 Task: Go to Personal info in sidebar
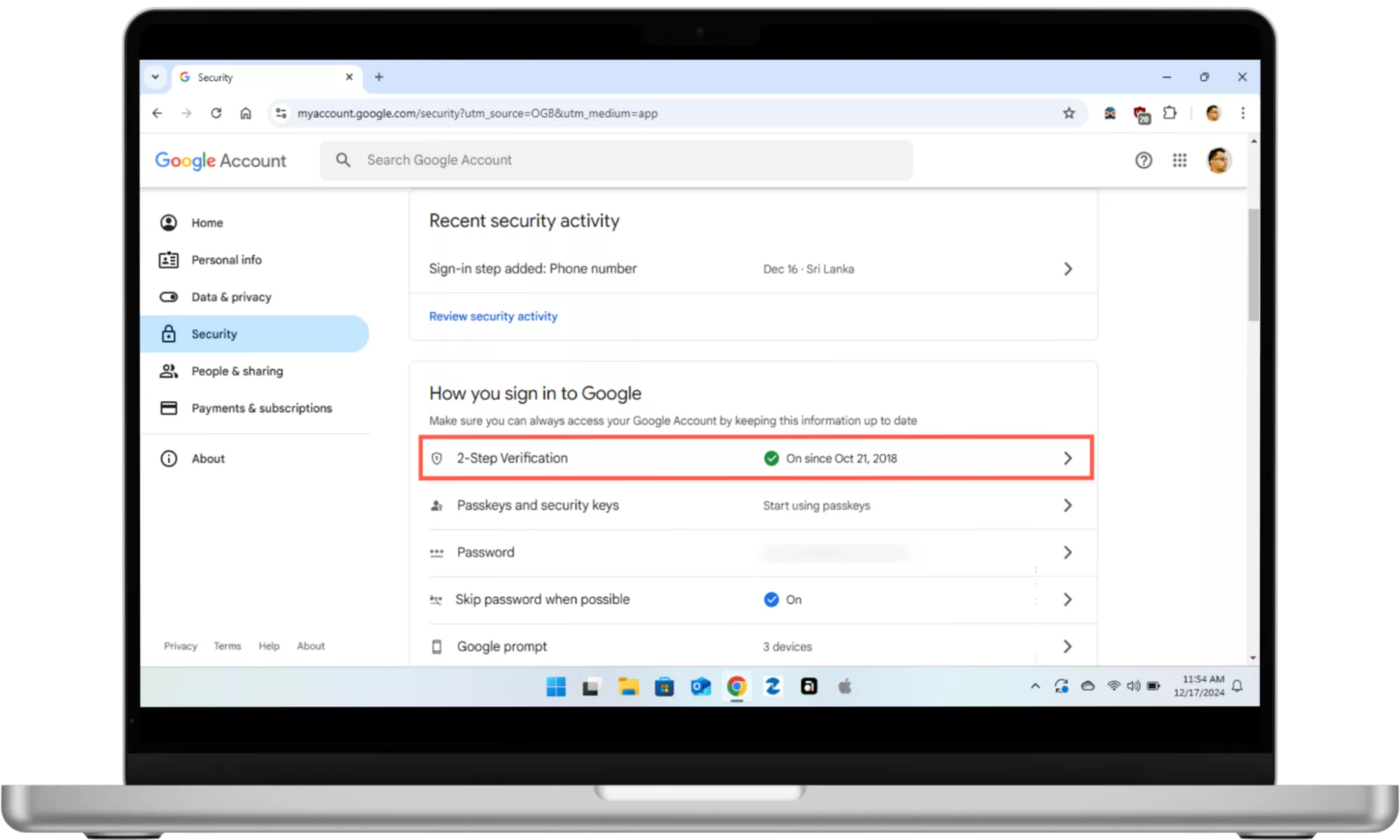pyautogui.click(x=226, y=260)
